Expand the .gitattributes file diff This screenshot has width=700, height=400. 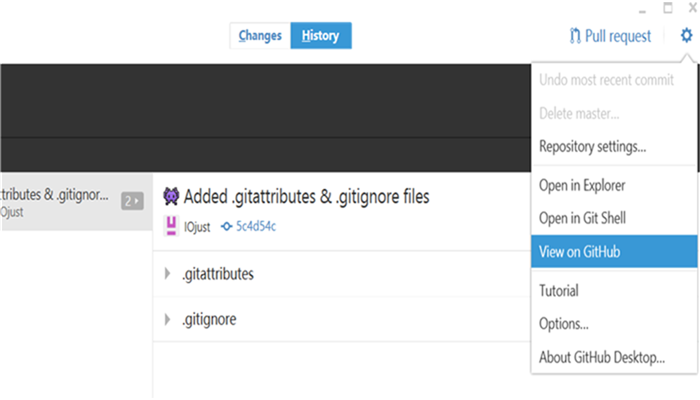click(x=167, y=273)
